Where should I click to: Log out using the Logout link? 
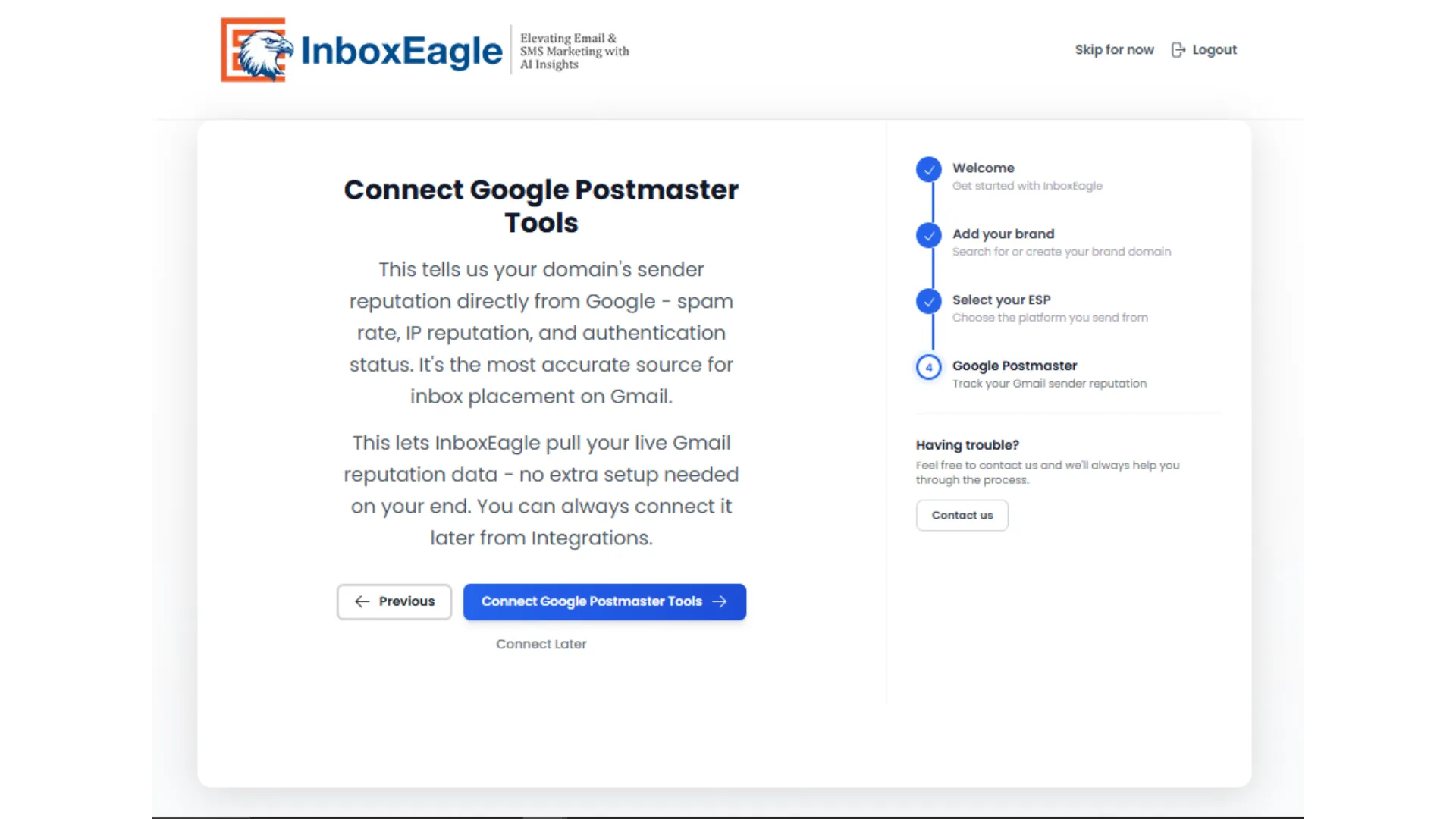pos(1204,50)
